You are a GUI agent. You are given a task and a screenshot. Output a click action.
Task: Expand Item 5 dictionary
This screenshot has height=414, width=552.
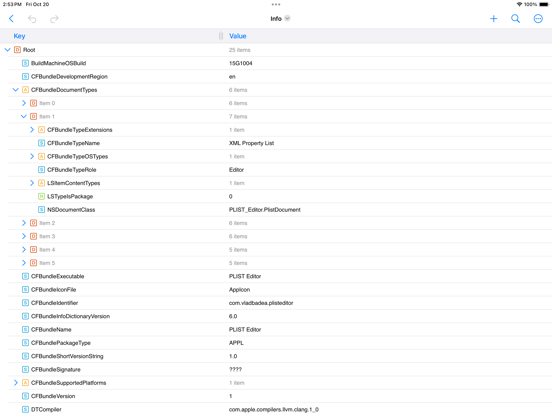(x=24, y=263)
